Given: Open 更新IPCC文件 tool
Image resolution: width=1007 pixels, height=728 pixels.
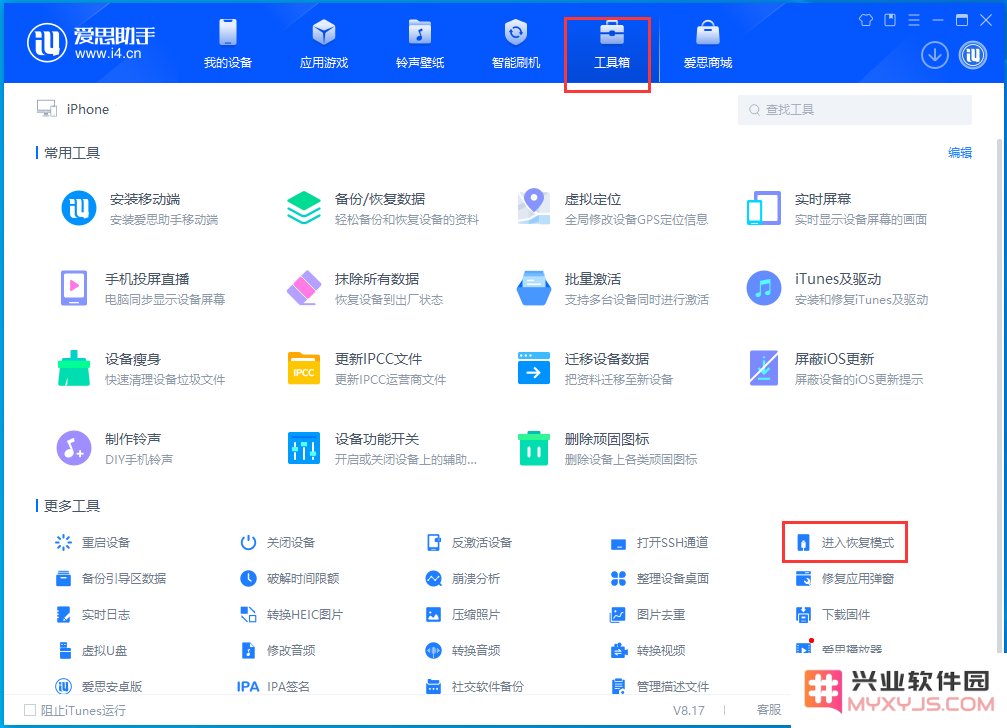Looking at the screenshot, I should pyautogui.click(x=366, y=369).
